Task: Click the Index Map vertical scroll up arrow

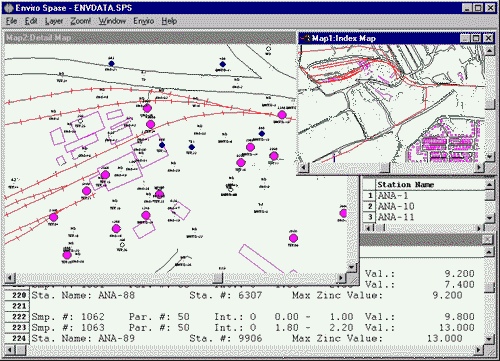Action: click(489, 50)
